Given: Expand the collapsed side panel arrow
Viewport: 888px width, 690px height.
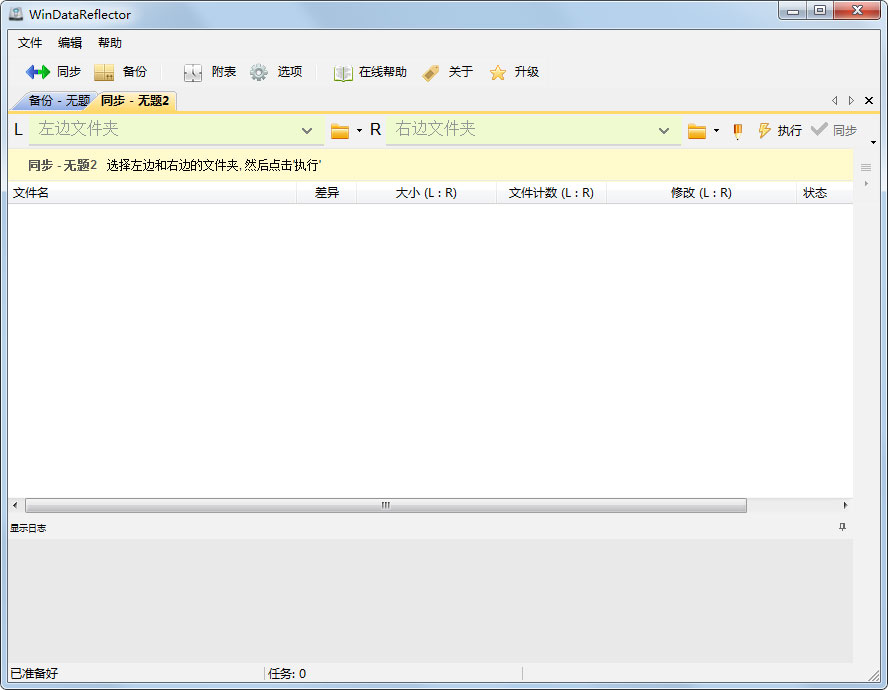Looking at the screenshot, I should pos(866,184).
